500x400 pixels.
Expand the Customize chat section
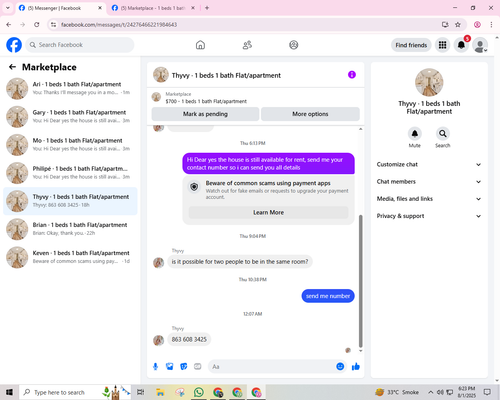(429, 164)
